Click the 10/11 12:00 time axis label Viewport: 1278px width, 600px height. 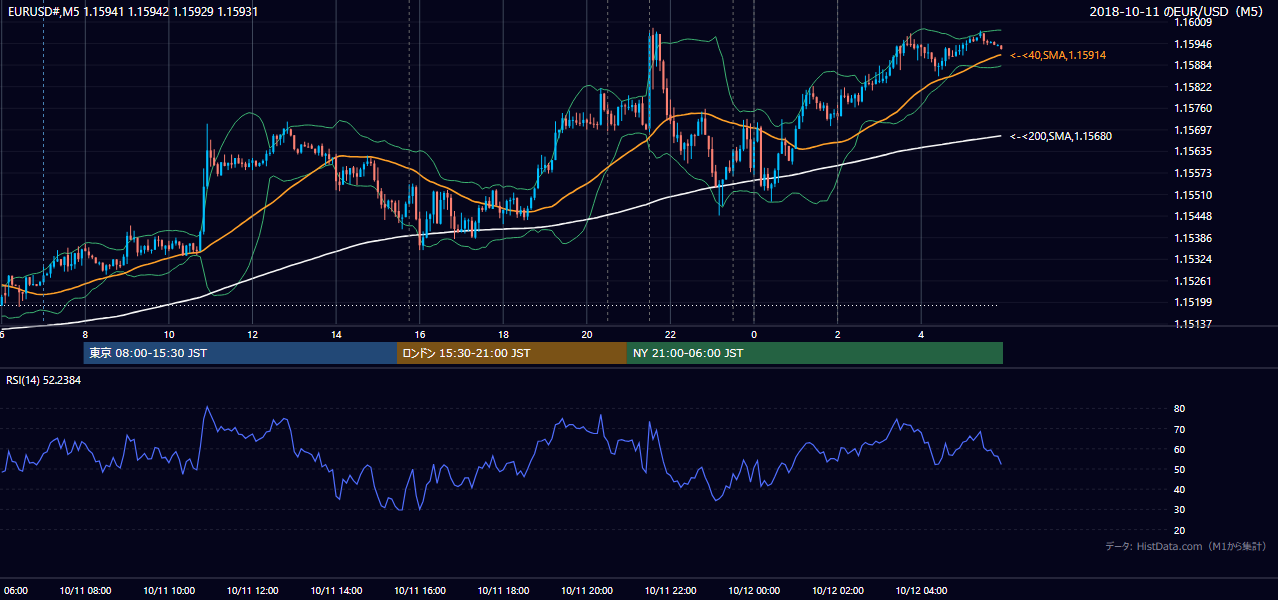(252, 590)
